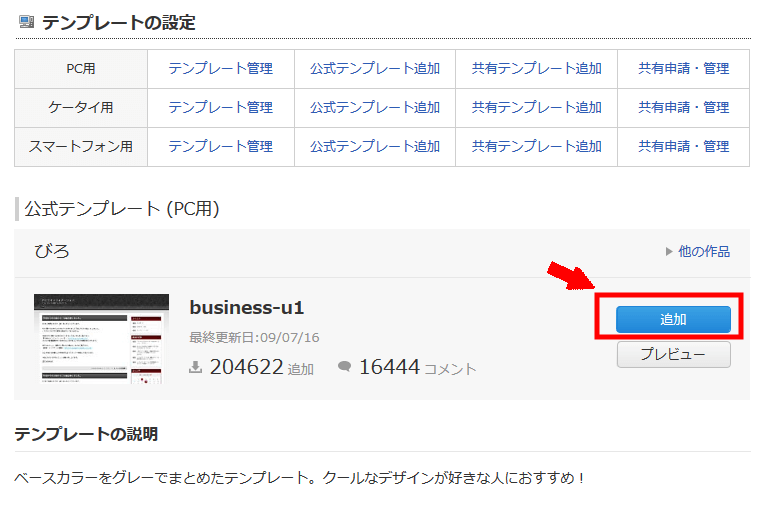Open 公式テンプレート追加 in the PC用 row
The height and width of the screenshot is (530, 777).
pyautogui.click(x=375, y=68)
